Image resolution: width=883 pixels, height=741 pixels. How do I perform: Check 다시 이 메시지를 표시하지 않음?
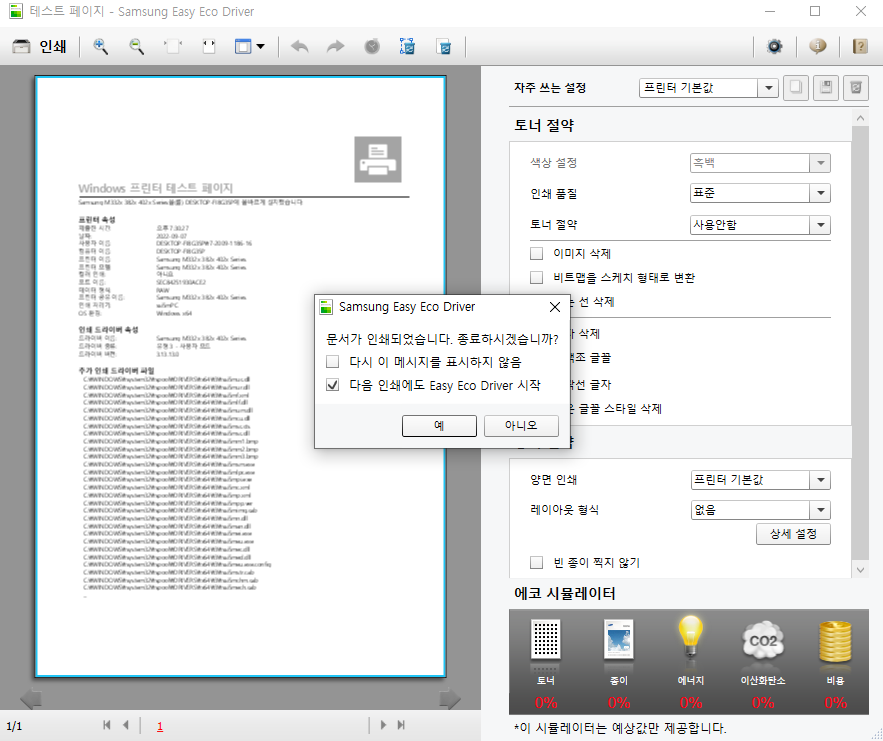333,361
